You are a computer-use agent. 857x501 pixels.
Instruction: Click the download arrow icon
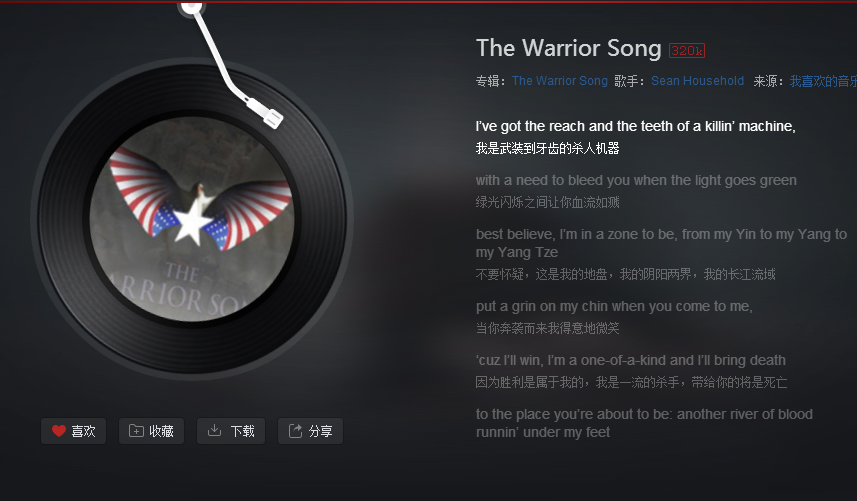214,431
